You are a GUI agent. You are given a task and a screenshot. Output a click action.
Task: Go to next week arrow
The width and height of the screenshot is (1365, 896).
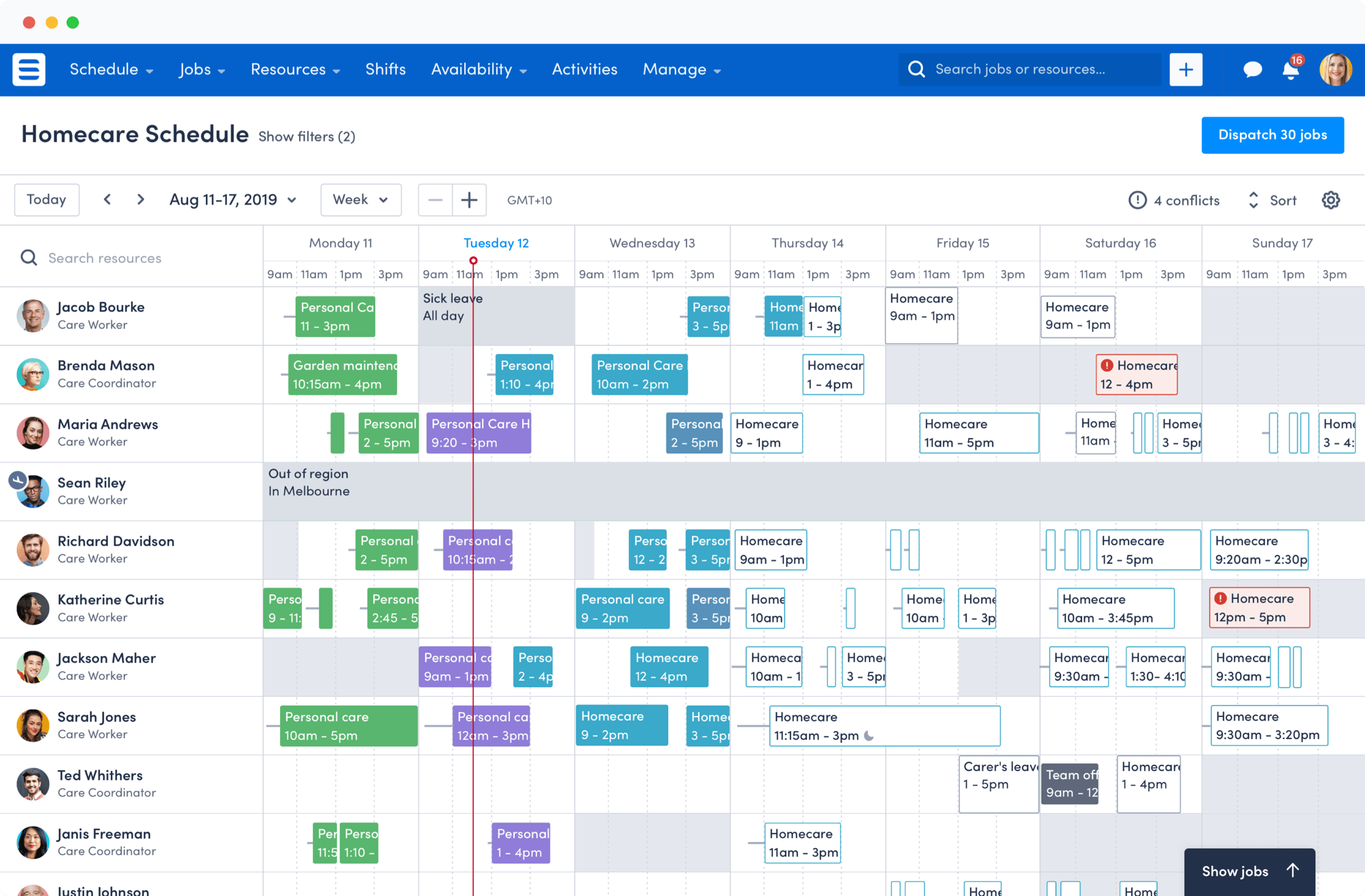(x=141, y=199)
